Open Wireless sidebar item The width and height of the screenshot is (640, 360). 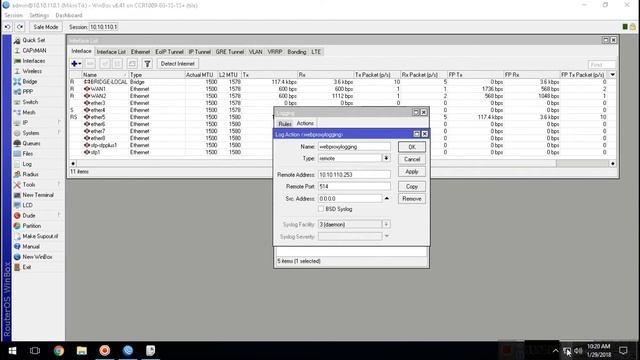coord(32,71)
